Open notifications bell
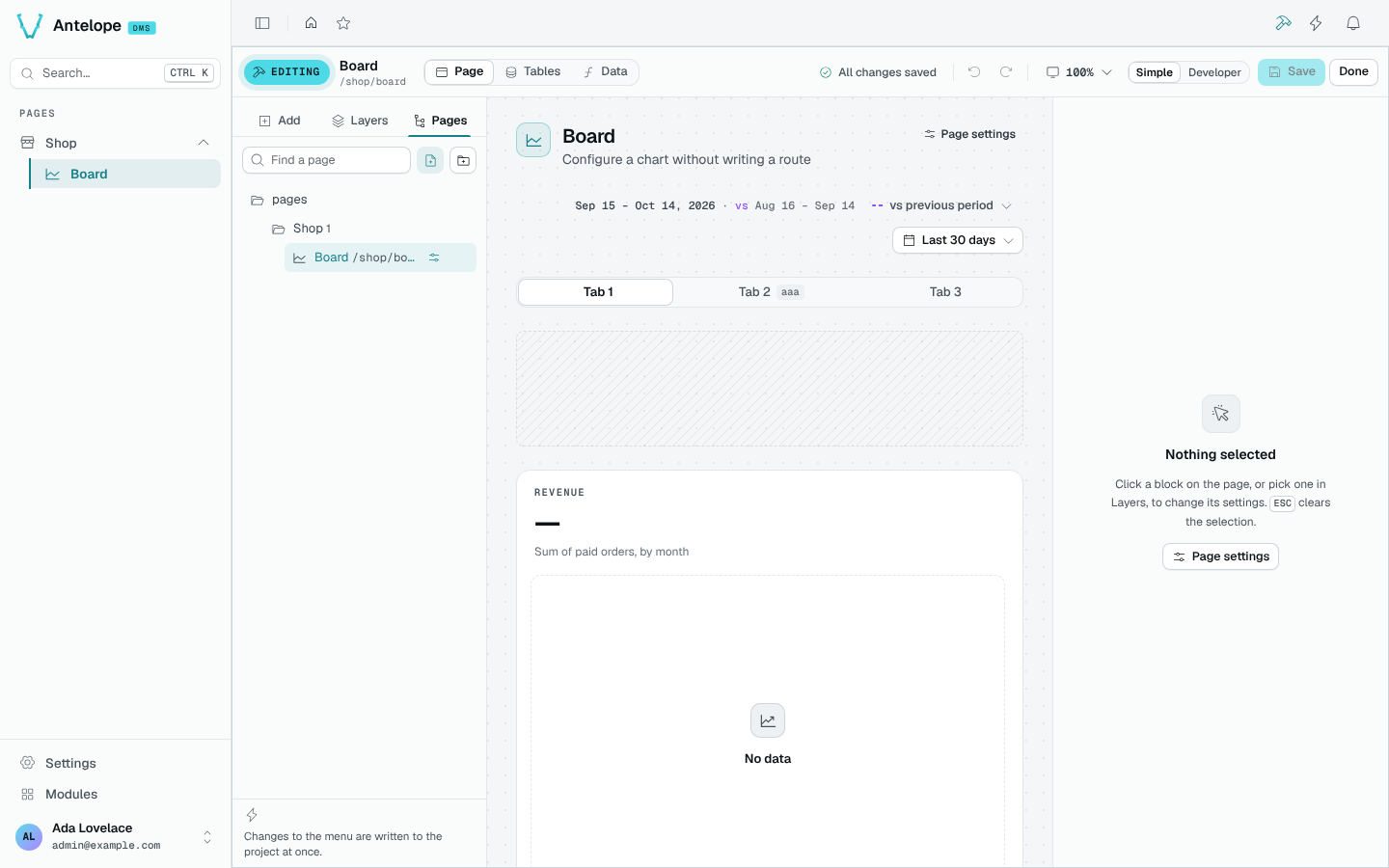The image size is (1389, 868). [x=1353, y=23]
